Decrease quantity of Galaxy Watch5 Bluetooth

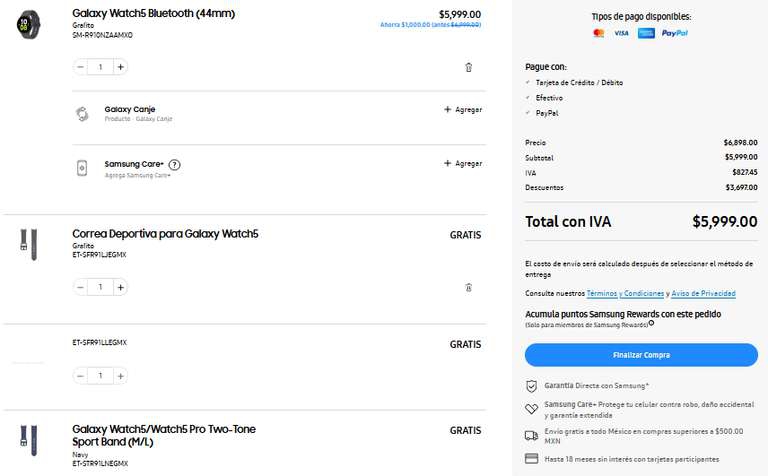pyautogui.click(x=81, y=67)
